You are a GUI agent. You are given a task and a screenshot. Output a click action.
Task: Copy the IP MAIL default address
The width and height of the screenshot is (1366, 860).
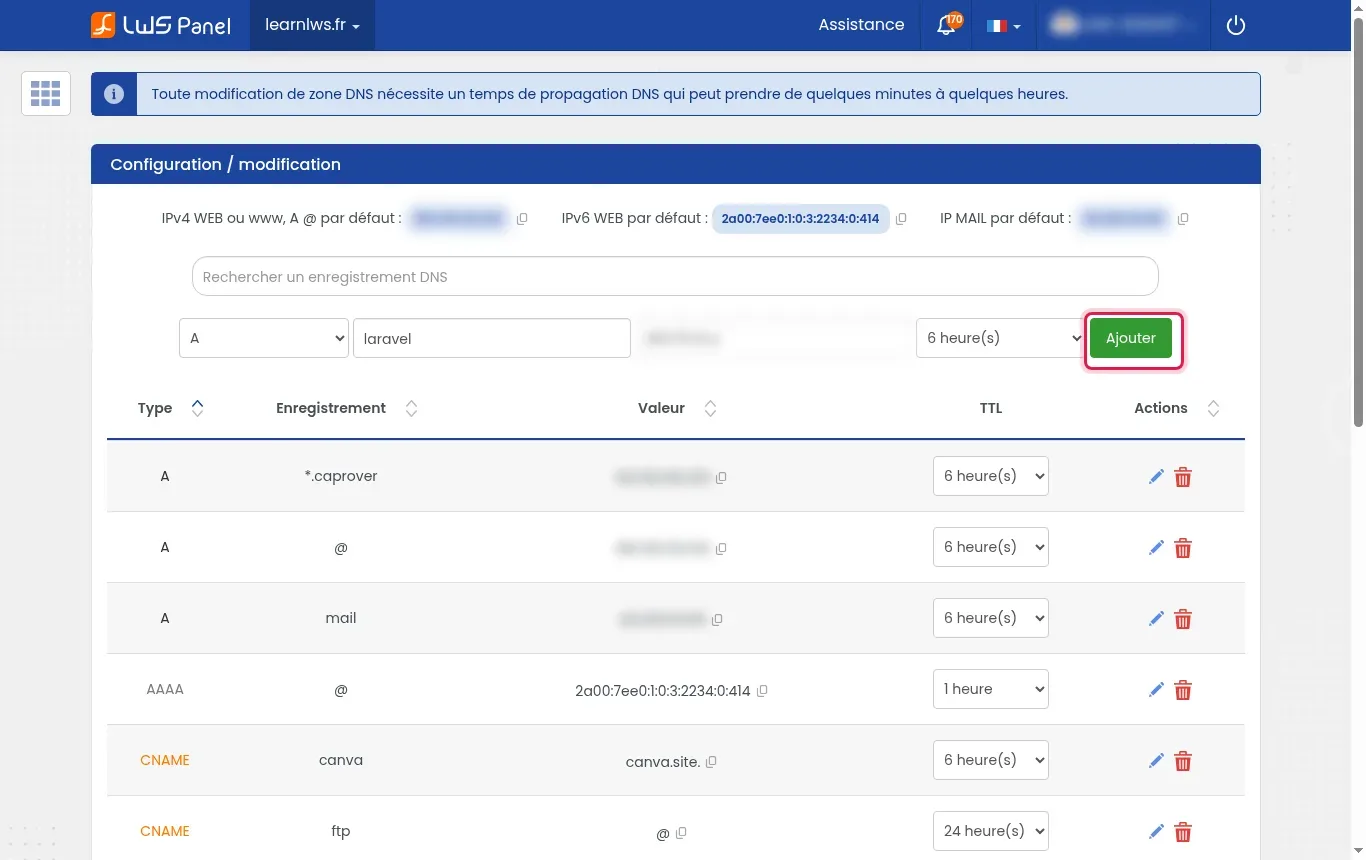tap(1183, 219)
